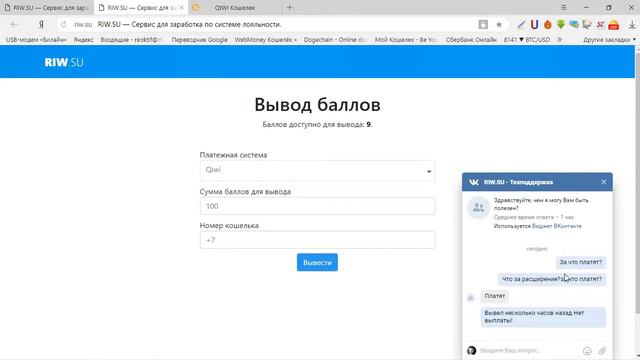The height and width of the screenshot is (360, 640).
Task: Open the browser hamburger menu
Action: tap(564, 7)
